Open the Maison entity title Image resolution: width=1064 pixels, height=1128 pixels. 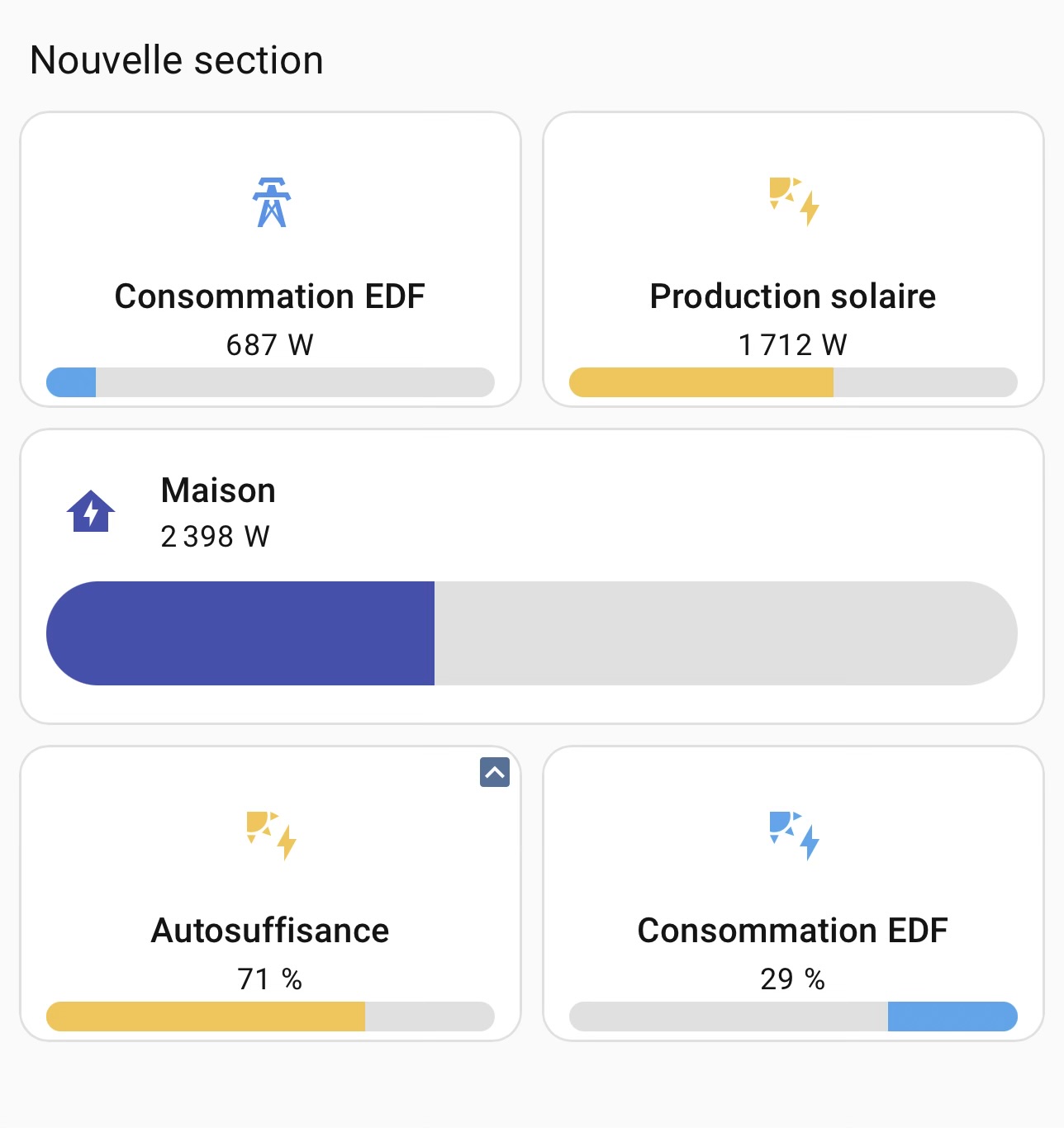click(218, 491)
